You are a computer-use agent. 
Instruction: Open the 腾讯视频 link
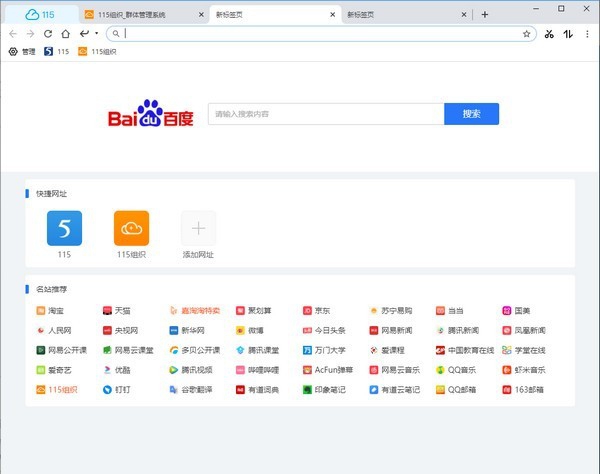click(x=191, y=370)
